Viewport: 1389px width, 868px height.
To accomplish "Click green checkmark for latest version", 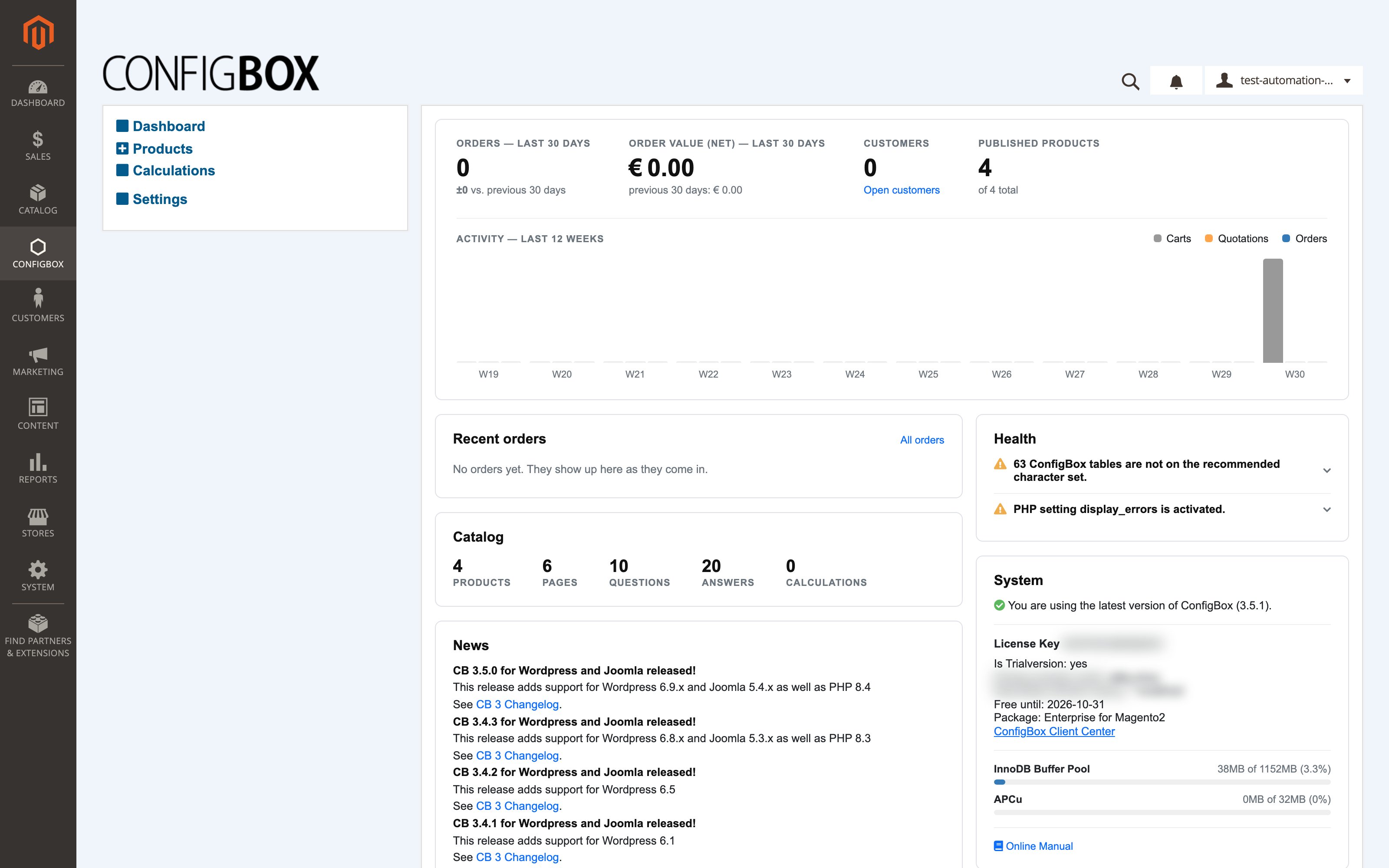I will [999, 605].
